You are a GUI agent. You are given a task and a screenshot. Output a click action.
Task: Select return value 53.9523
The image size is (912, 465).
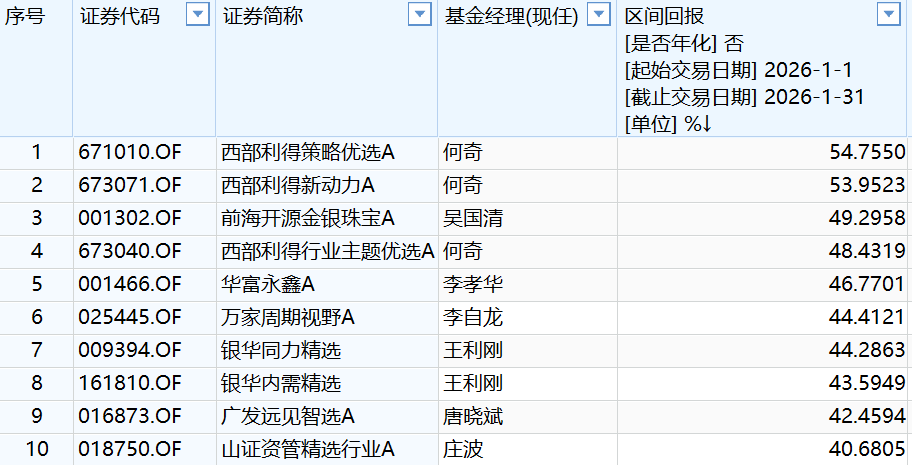pyautogui.click(x=867, y=185)
